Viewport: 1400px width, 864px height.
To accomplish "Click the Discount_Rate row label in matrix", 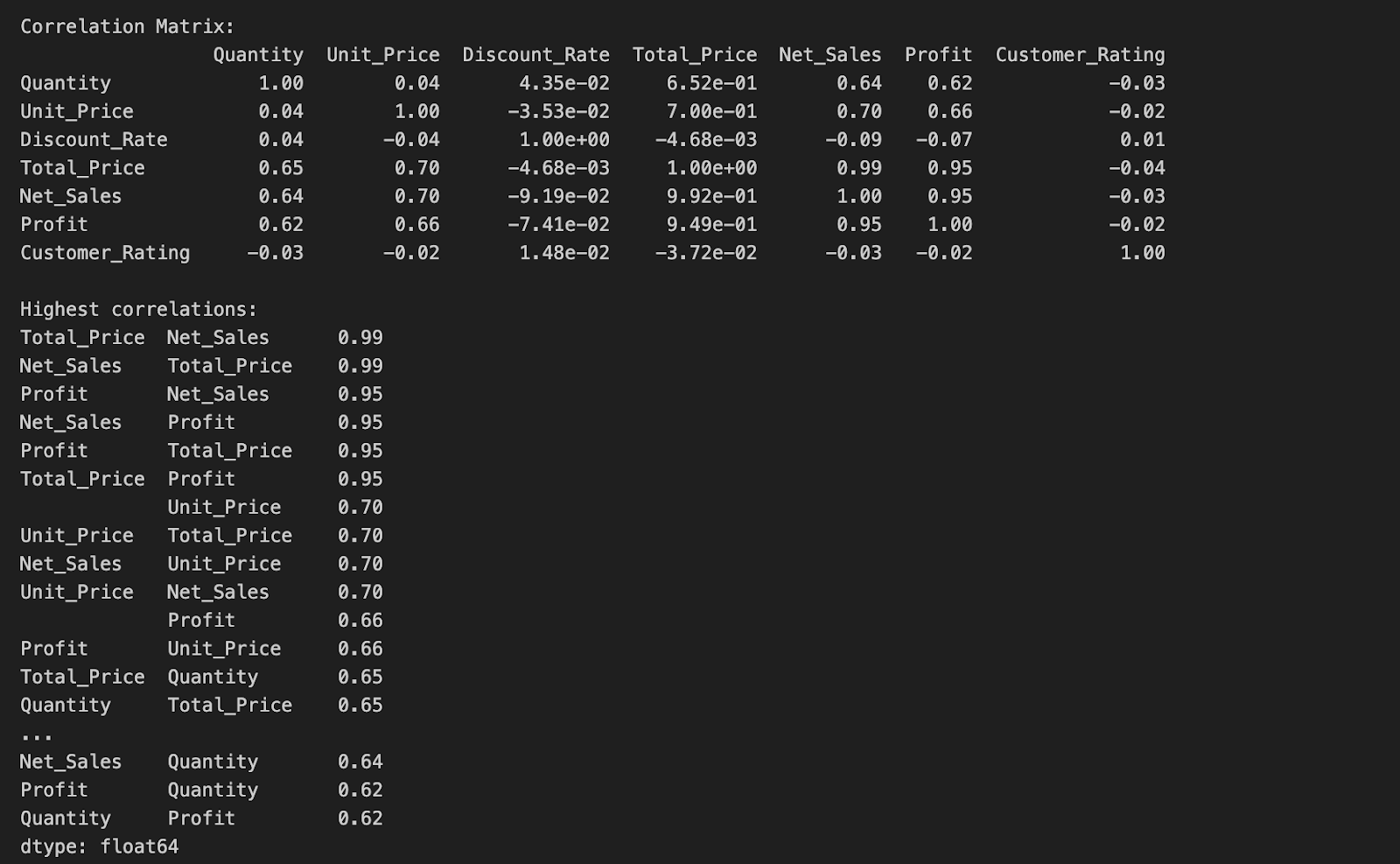I will click(x=94, y=140).
